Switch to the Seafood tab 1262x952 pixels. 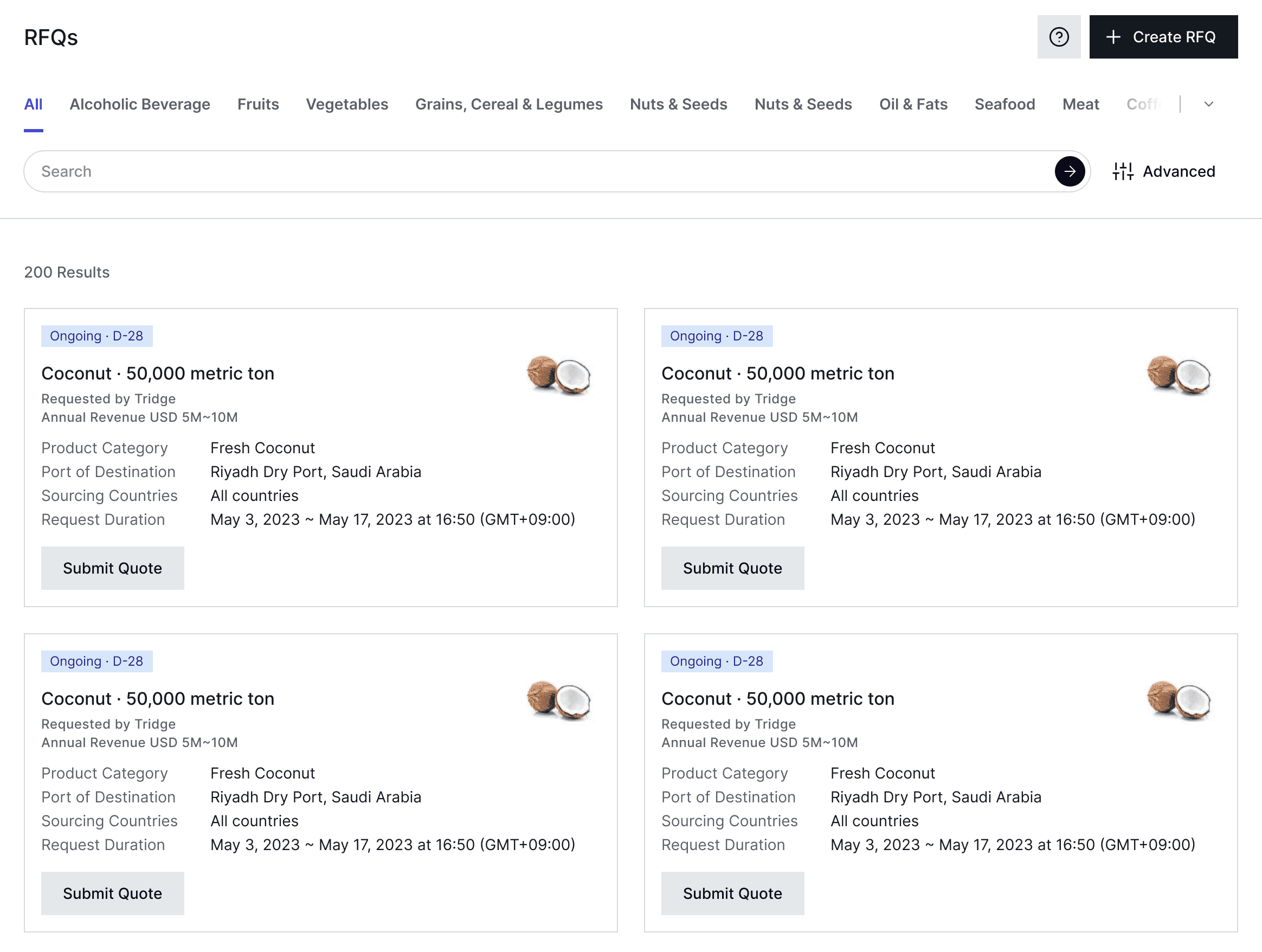[1004, 105]
